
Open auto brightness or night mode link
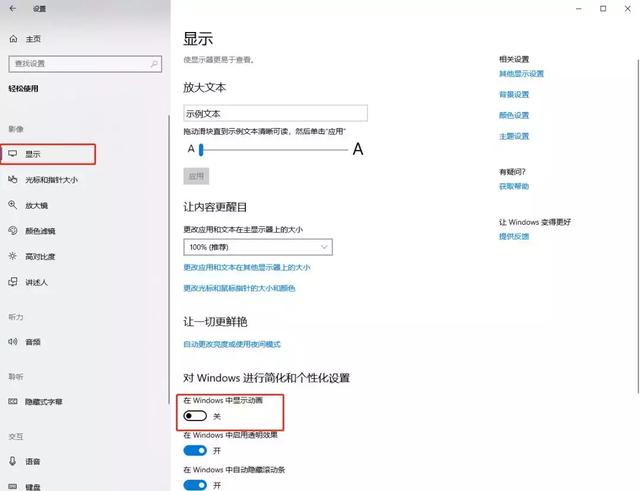click(232, 344)
